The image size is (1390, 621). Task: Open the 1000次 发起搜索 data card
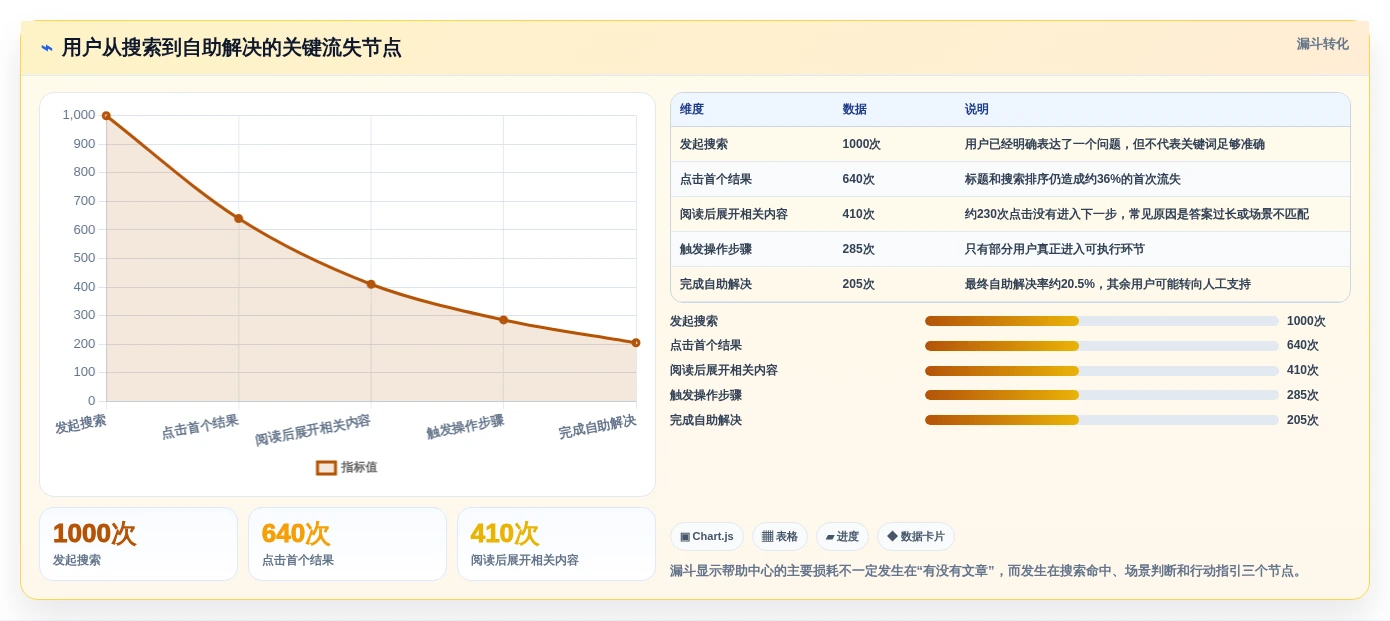click(138, 544)
